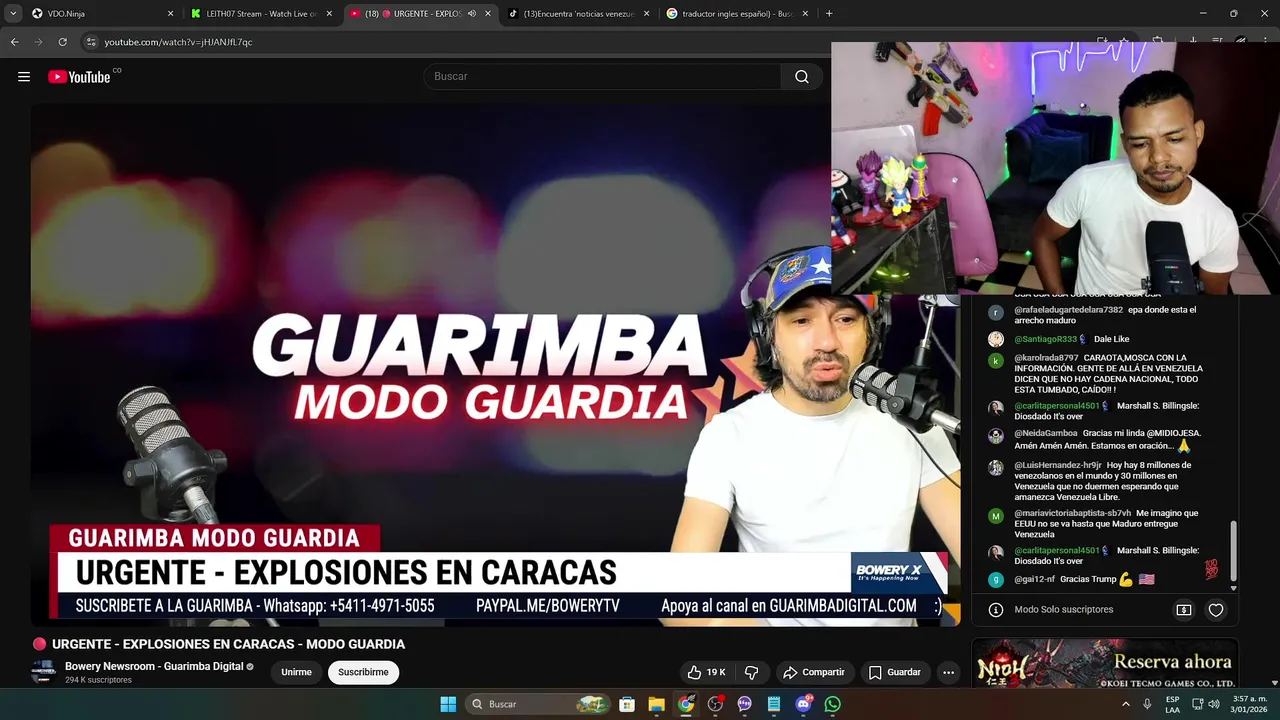Mute the tab via speaker icon
This screenshot has width=1280, height=720.
pyautogui.click(x=472, y=14)
